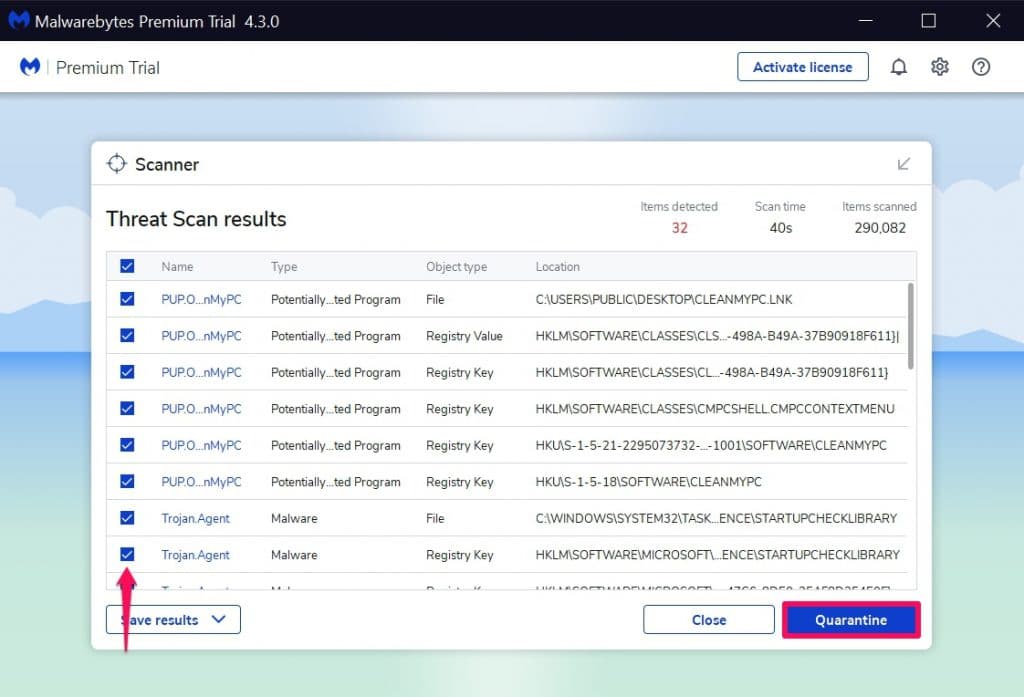Click the Threat Scan results heading
The width and height of the screenshot is (1024, 697).
[x=196, y=219]
